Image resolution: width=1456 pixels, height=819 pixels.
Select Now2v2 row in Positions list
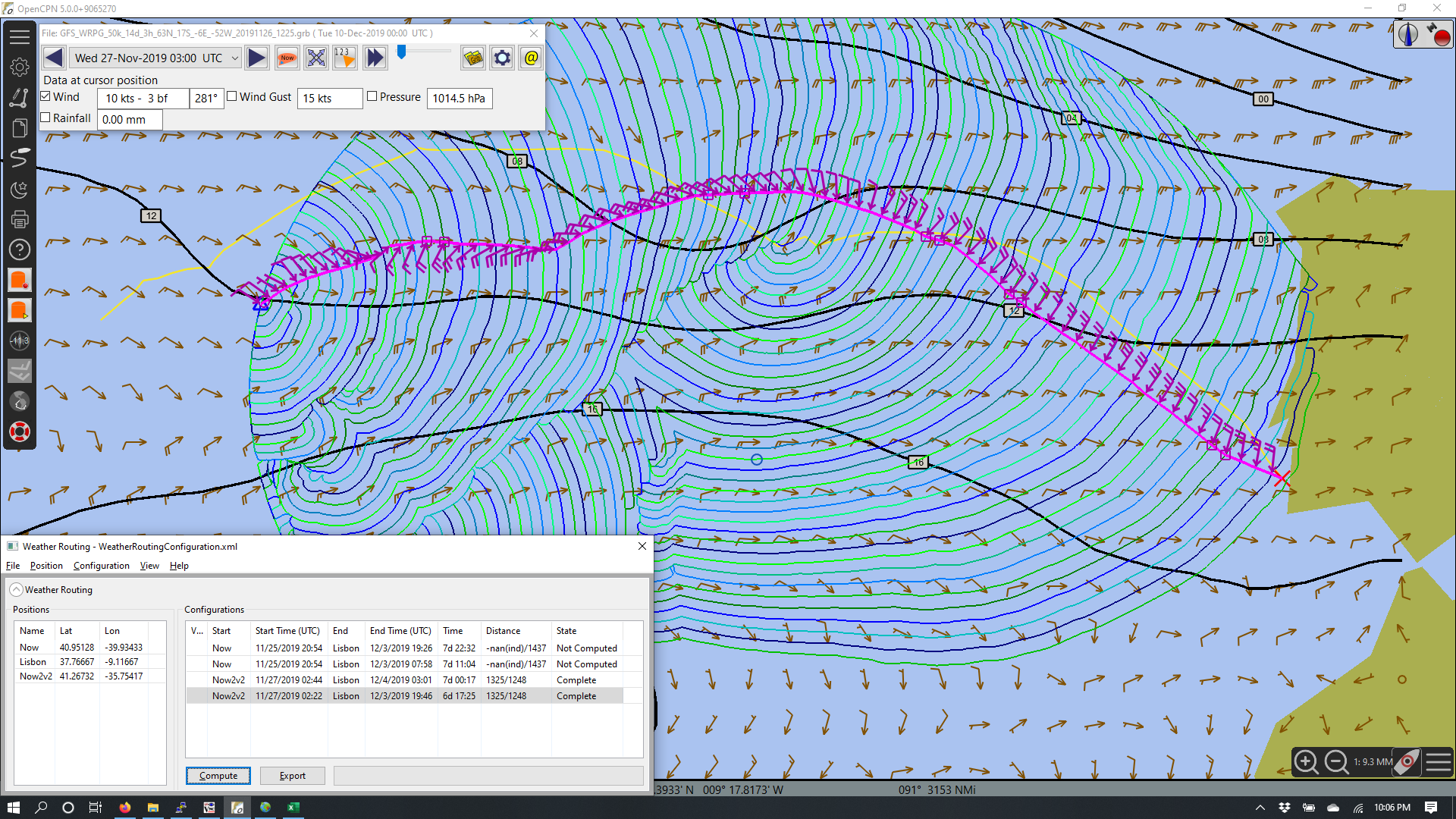(89, 676)
